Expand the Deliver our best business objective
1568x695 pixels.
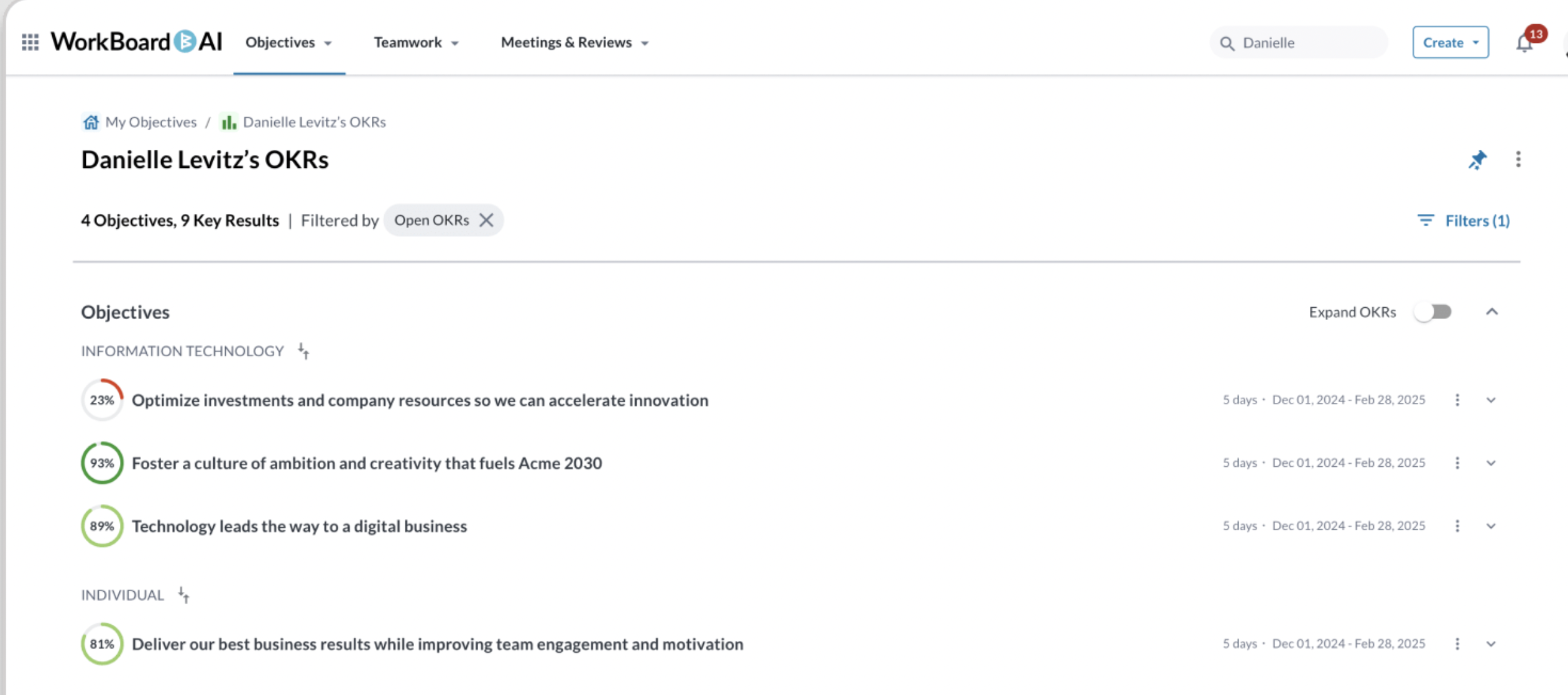(1491, 644)
